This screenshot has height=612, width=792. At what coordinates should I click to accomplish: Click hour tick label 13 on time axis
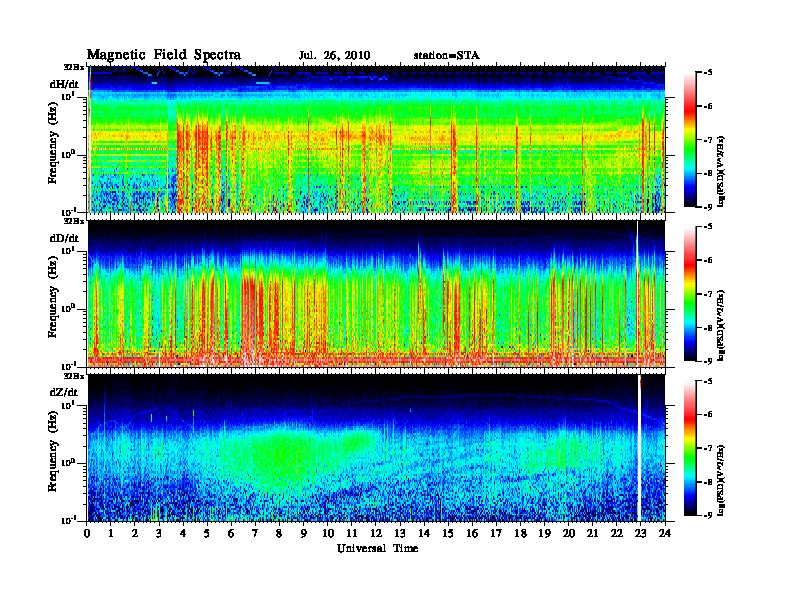tap(400, 534)
